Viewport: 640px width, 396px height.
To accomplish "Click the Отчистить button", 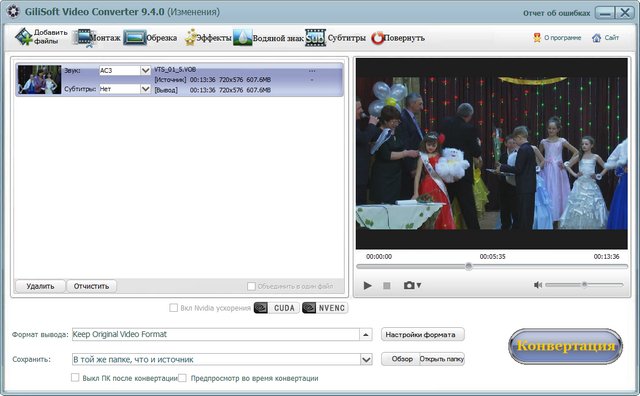I will pyautogui.click(x=91, y=286).
